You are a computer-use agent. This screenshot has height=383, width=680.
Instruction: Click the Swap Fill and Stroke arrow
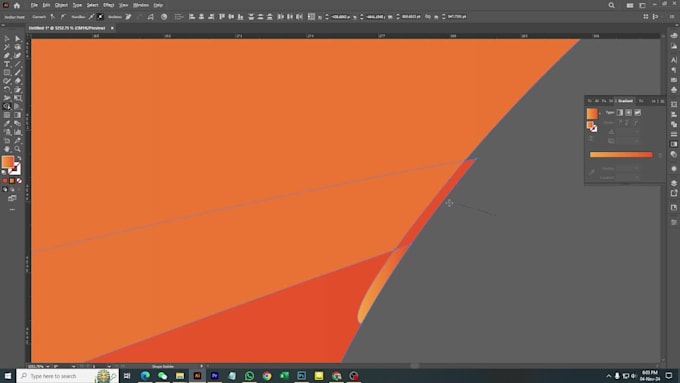coord(19,158)
